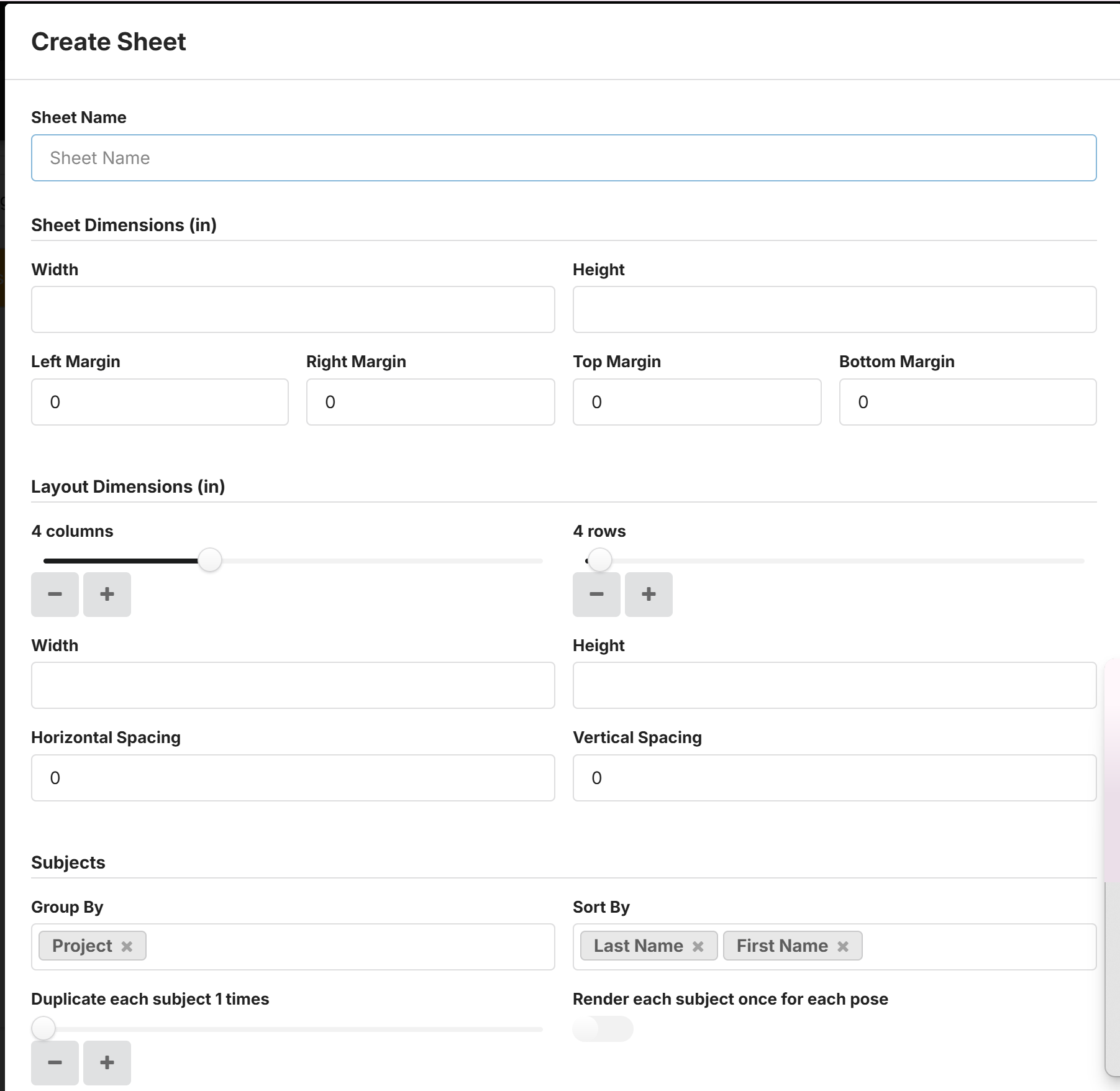The height and width of the screenshot is (1091, 1120).
Task: Remove the Project tag from Group By
Action: (x=127, y=946)
